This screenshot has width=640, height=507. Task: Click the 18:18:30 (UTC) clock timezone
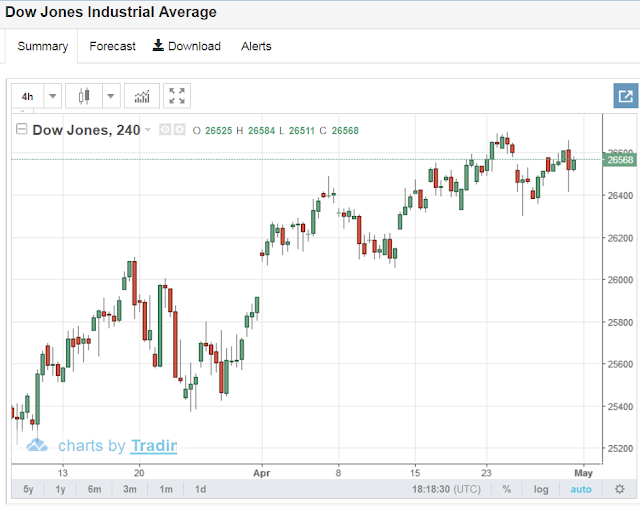coord(446,489)
